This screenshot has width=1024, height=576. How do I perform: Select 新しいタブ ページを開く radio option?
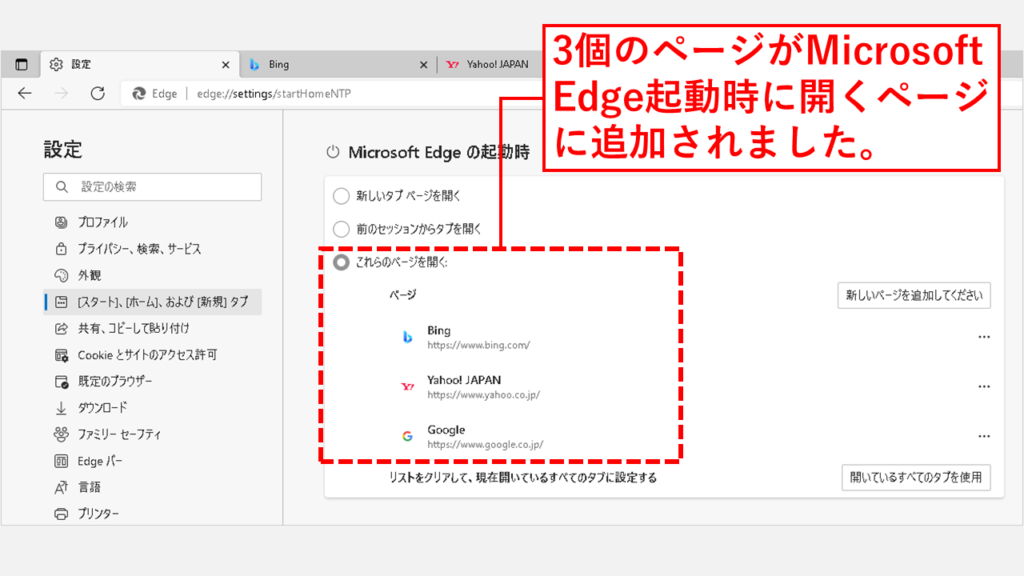tap(342, 196)
